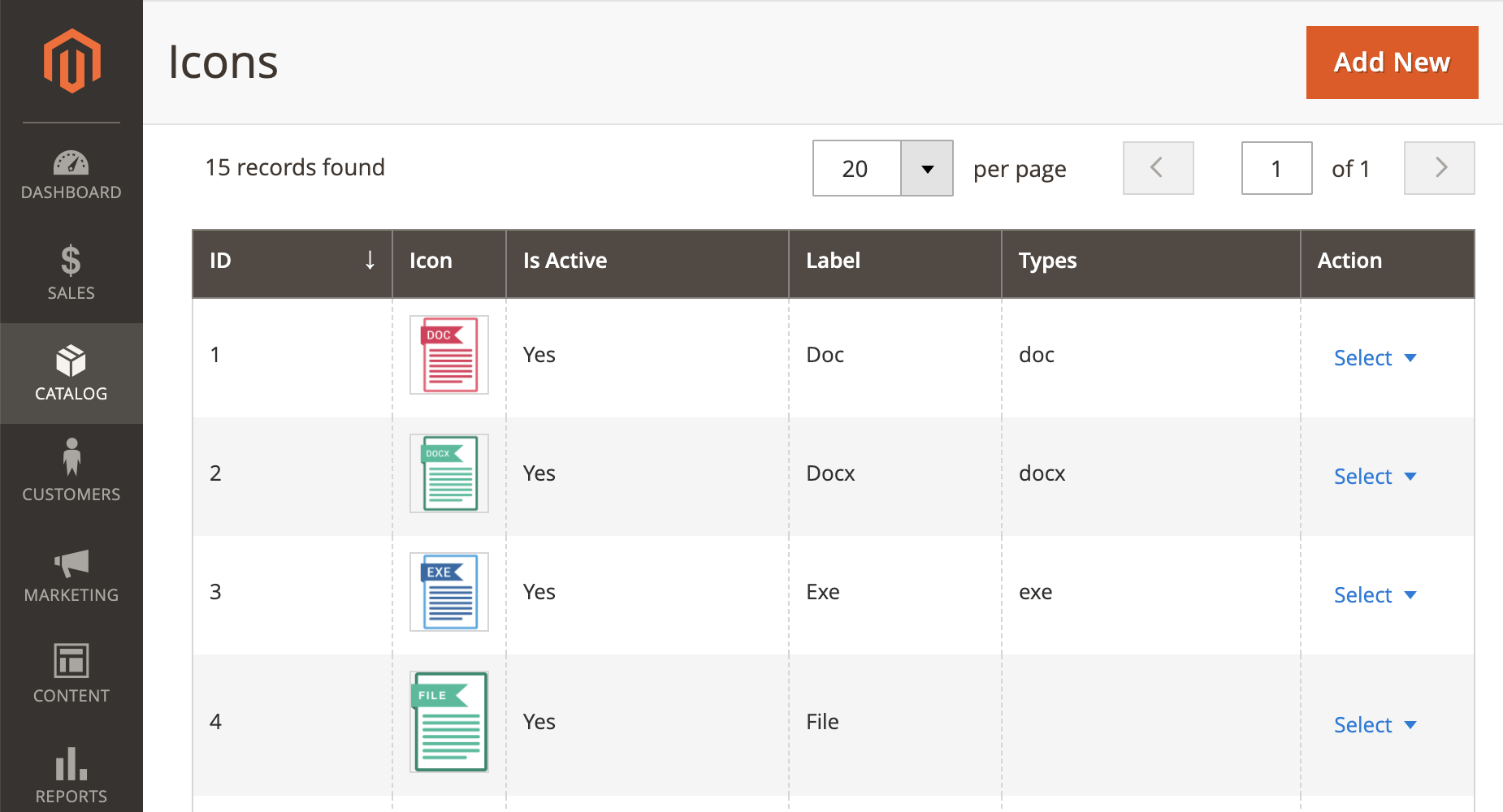The width and height of the screenshot is (1503, 812).
Task: Select the Label column header
Action: coord(833,261)
